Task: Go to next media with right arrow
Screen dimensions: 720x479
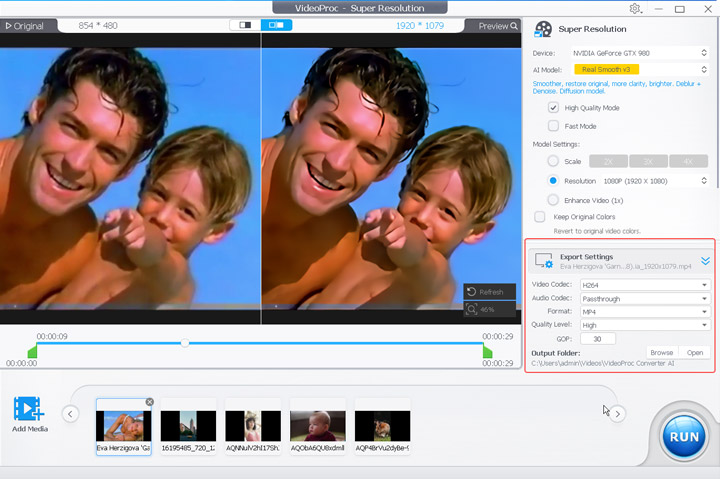Action: pyautogui.click(x=618, y=414)
